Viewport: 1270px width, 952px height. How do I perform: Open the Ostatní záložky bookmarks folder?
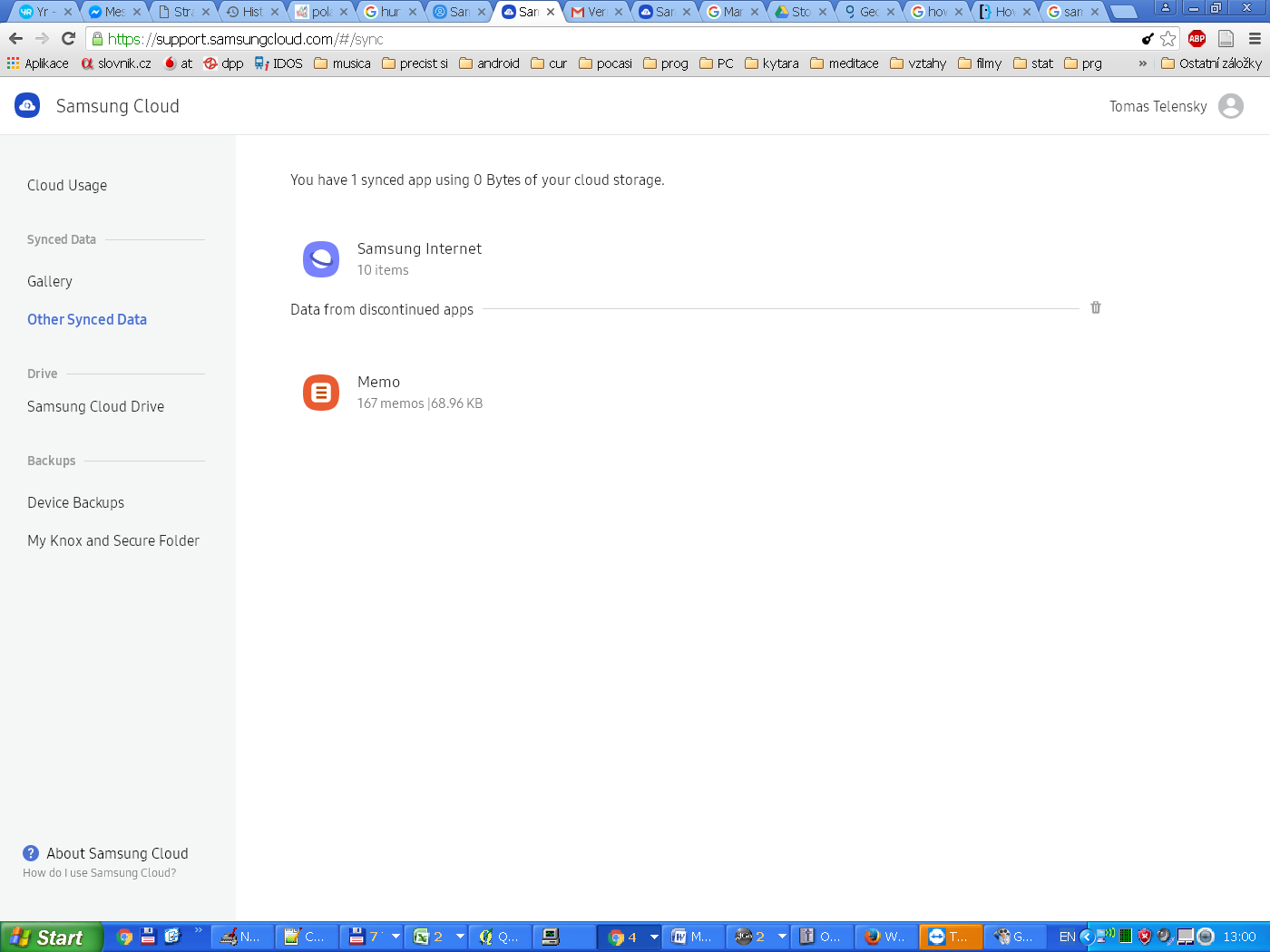point(1211,63)
